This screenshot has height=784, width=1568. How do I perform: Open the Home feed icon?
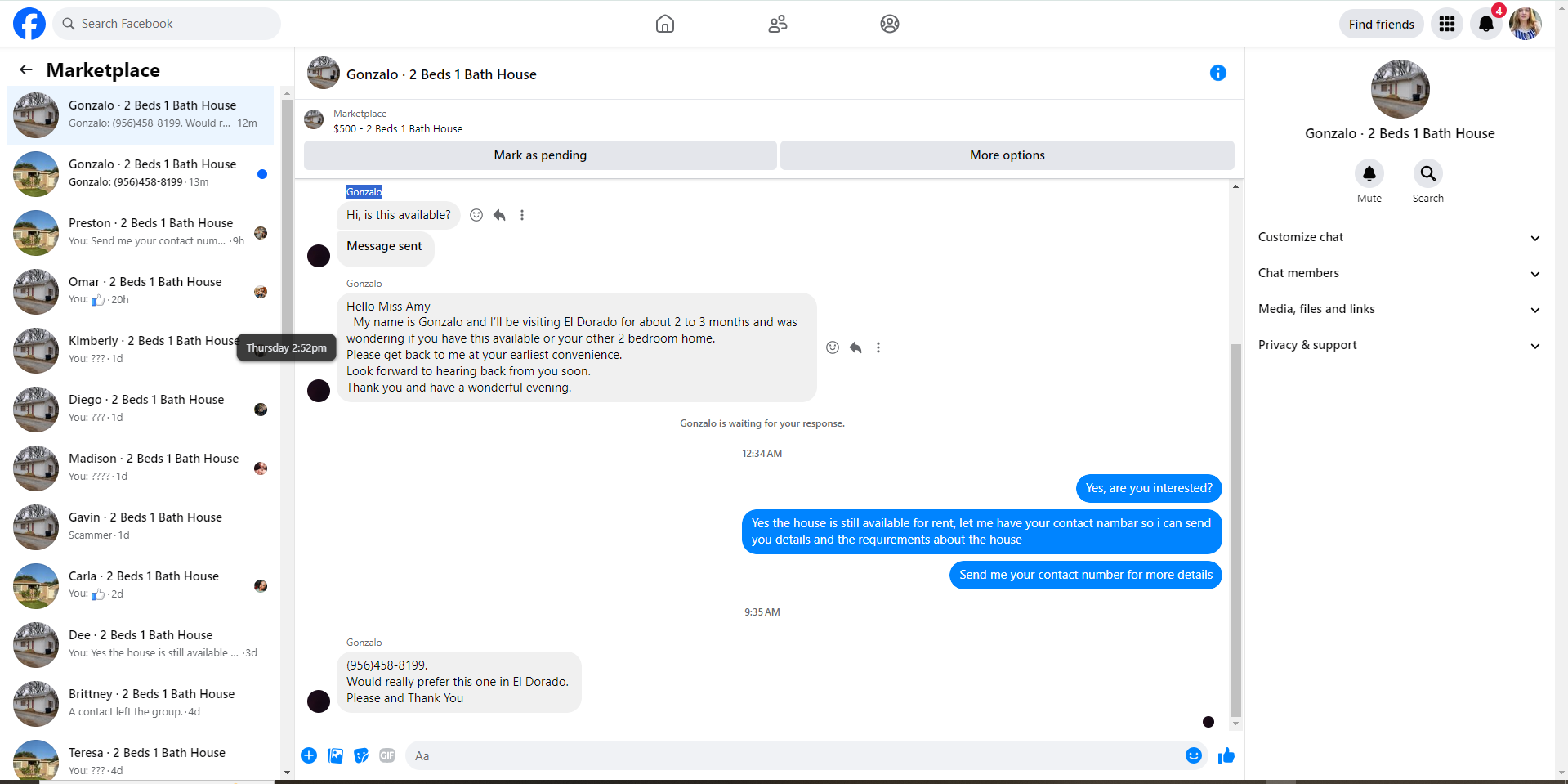[x=665, y=24]
